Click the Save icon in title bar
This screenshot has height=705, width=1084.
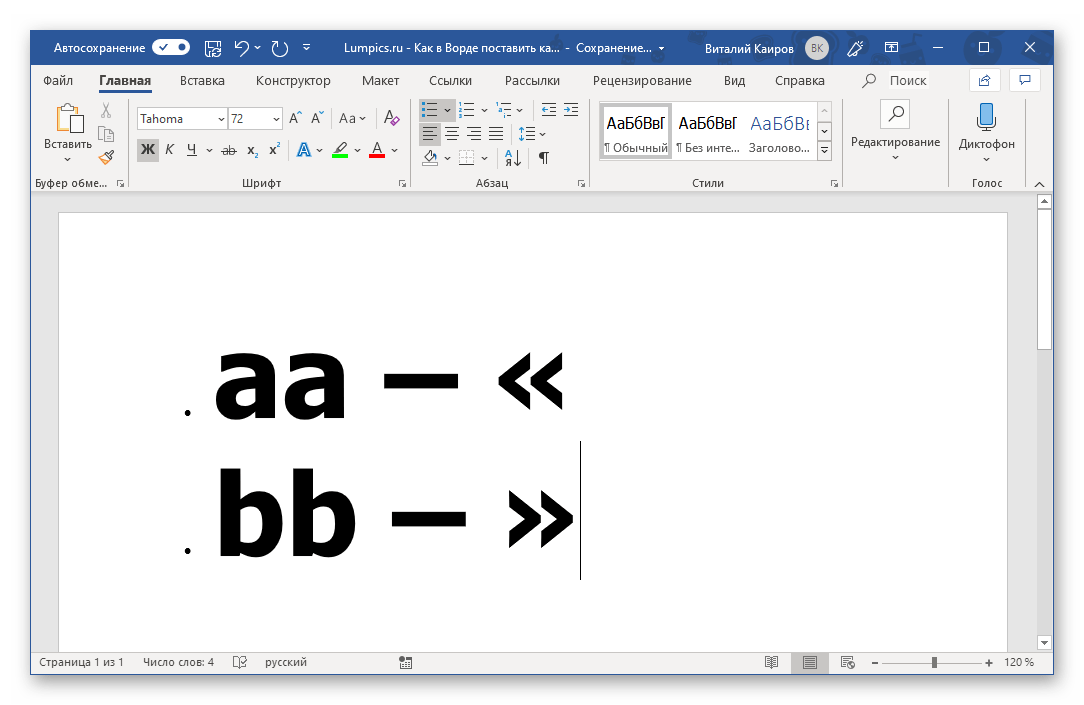(x=213, y=48)
